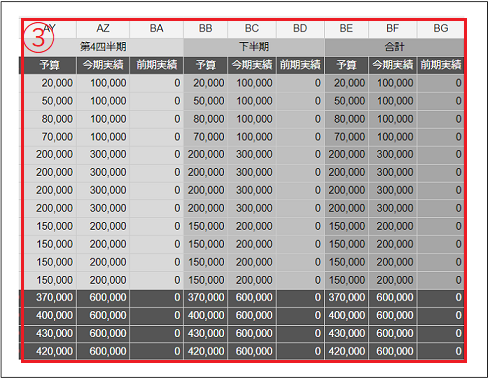Select the 430,000 cell in column AY
This screenshot has width=490, height=379.
[x=50, y=334]
